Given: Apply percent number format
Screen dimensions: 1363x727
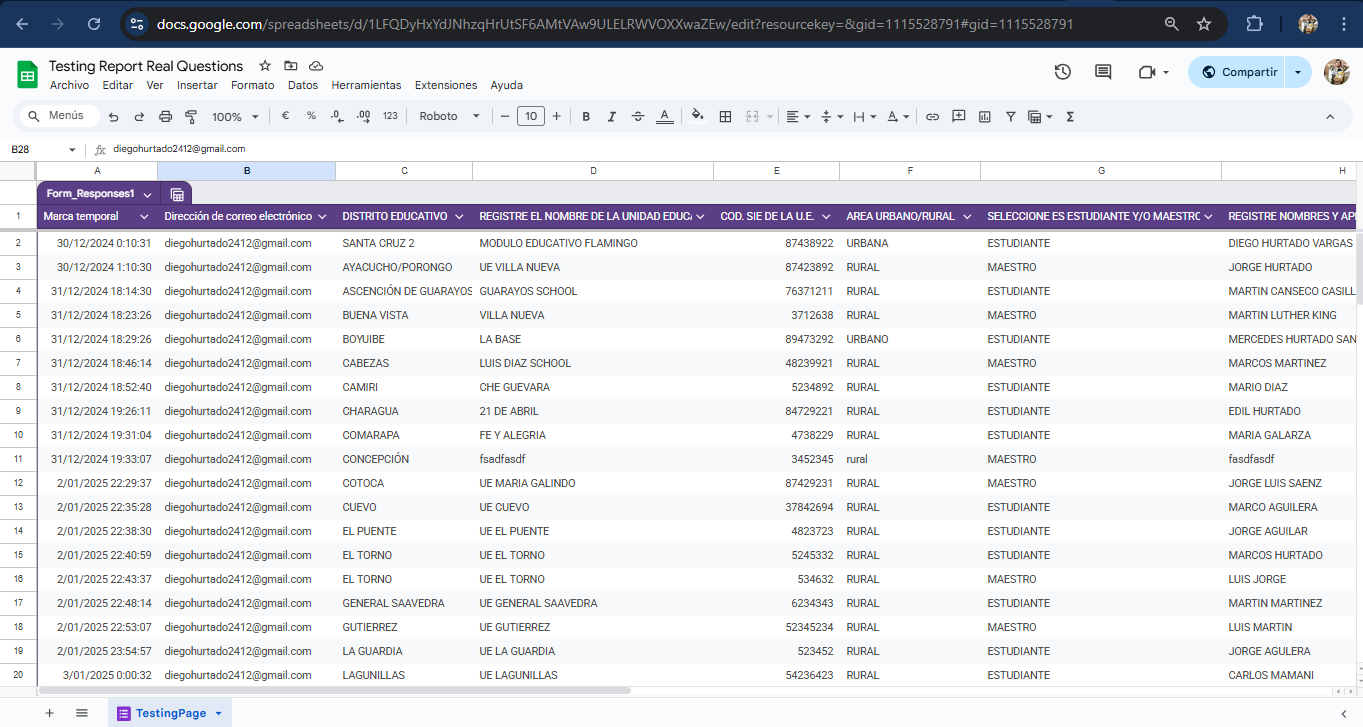Looking at the screenshot, I should pyautogui.click(x=311, y=116).
